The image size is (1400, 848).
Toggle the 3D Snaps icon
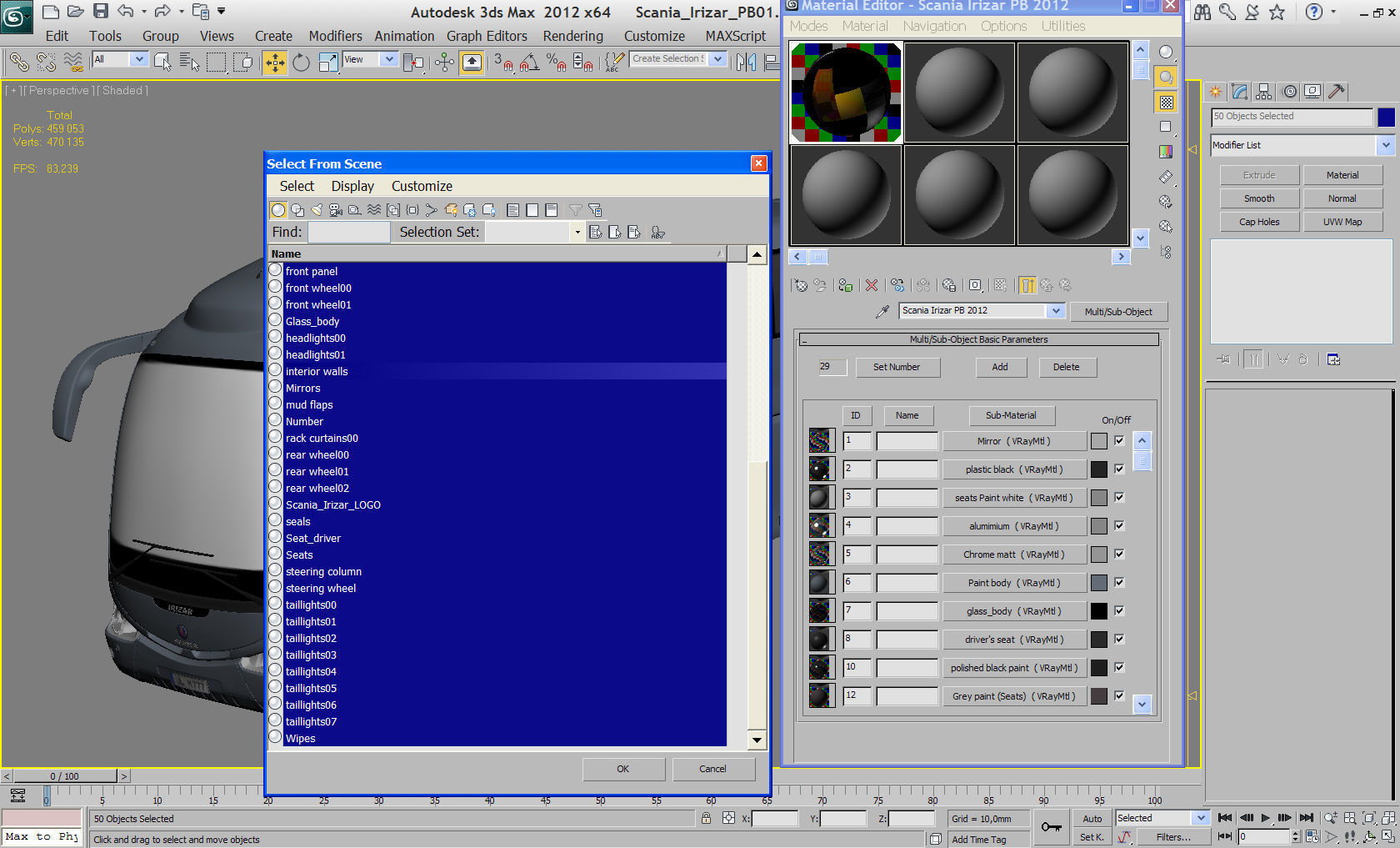[503, 62]
